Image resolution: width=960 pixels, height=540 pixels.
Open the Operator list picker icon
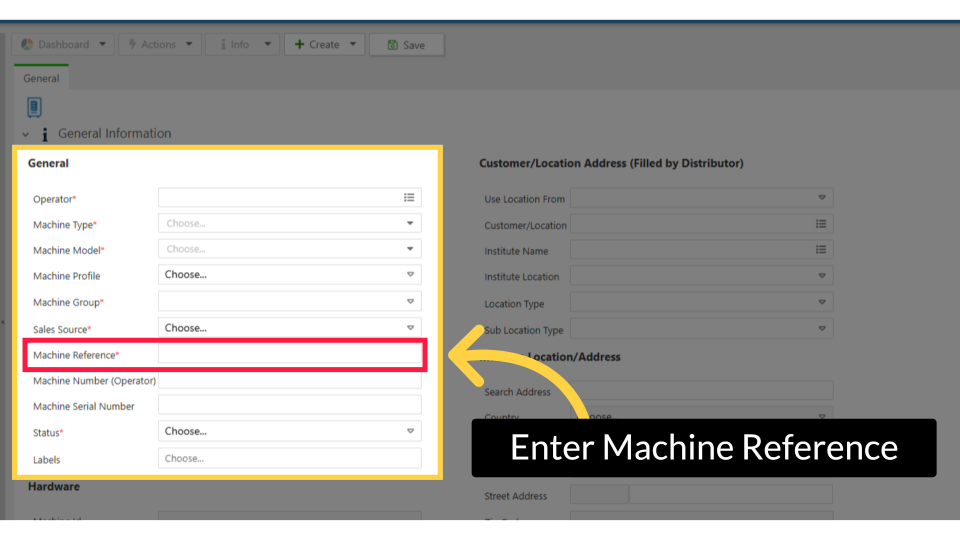tap(409, 198)
